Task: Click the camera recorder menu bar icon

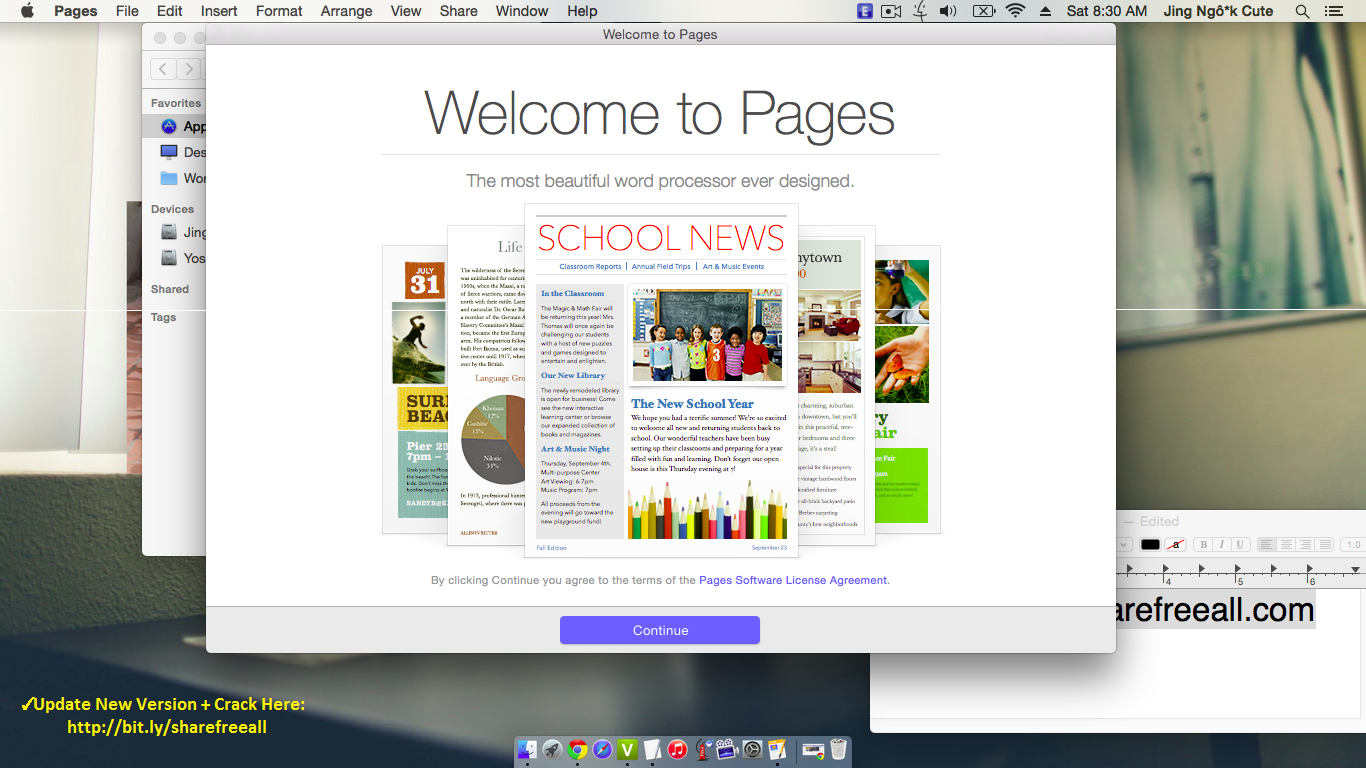Action: tap(891, 11)
